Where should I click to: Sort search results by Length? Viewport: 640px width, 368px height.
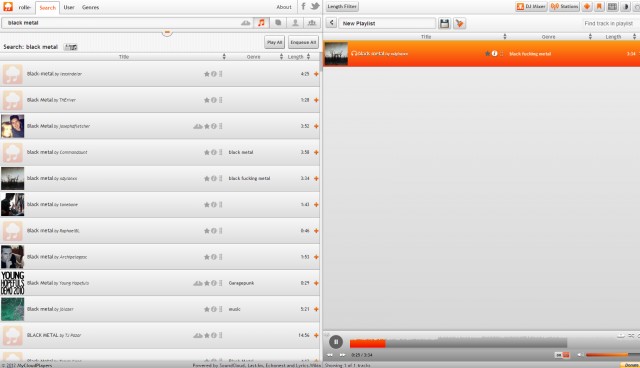[x=295, y=57]
